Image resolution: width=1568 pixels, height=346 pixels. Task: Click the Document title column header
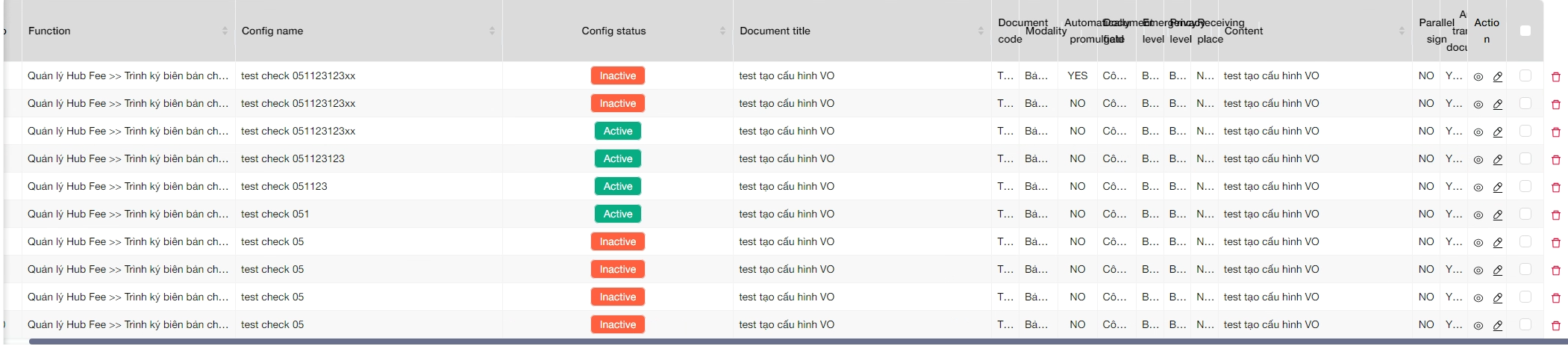(x=775, y=31)
